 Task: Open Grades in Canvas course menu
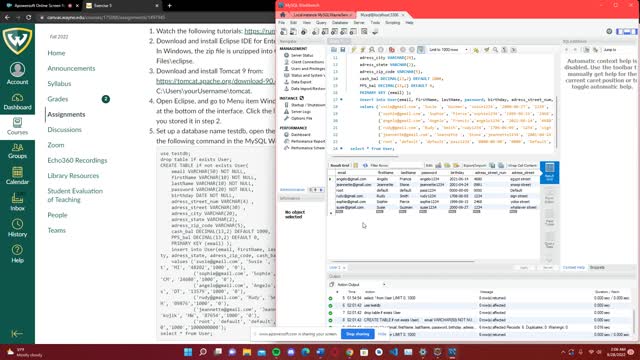click(x=58, y=99)
